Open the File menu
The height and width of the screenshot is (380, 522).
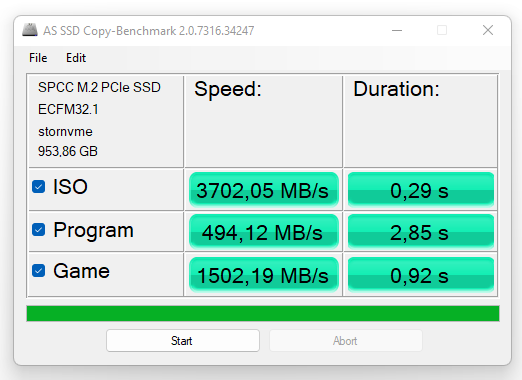pyautogui.click(x=38, y=58)
